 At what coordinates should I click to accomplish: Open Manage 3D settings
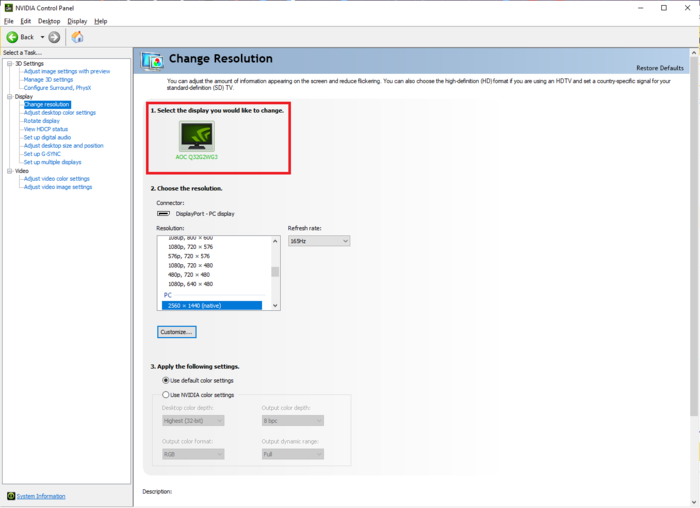[x=48, y=79]
